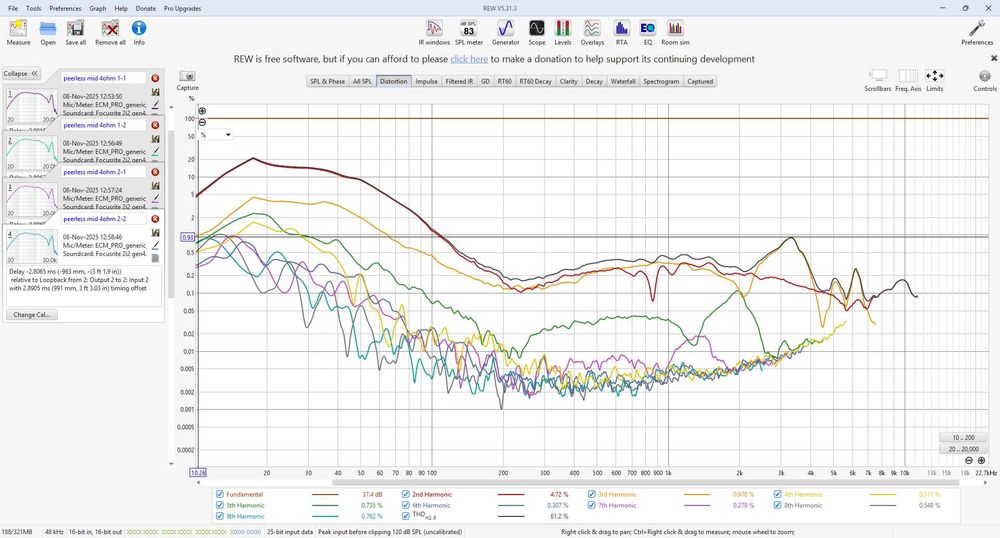This screenshot has height=538, width=1000.
Task: Click the 3rd Harmonic color line swatch
Action: pyautogui.click(x=697, y=494)
